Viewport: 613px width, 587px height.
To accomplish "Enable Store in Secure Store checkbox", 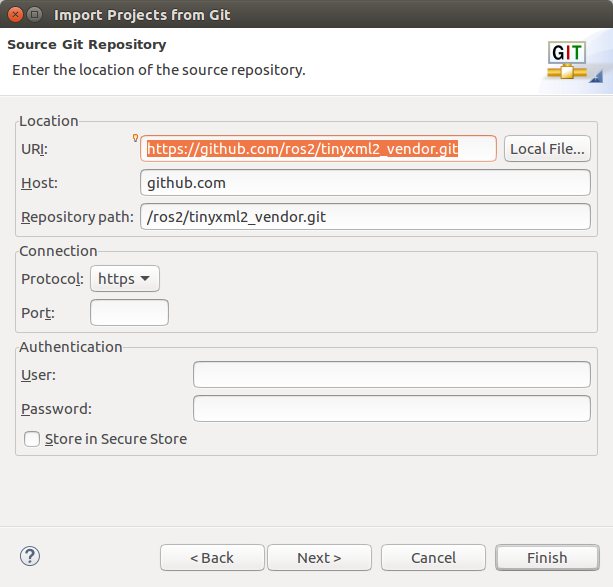I will pyautogui.click(x=33, y=439).
